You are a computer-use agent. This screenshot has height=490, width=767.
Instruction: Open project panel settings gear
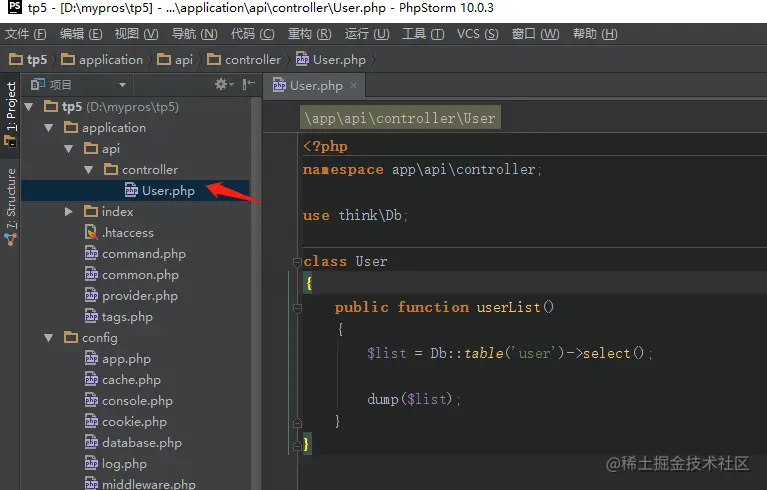pos(224,85)
